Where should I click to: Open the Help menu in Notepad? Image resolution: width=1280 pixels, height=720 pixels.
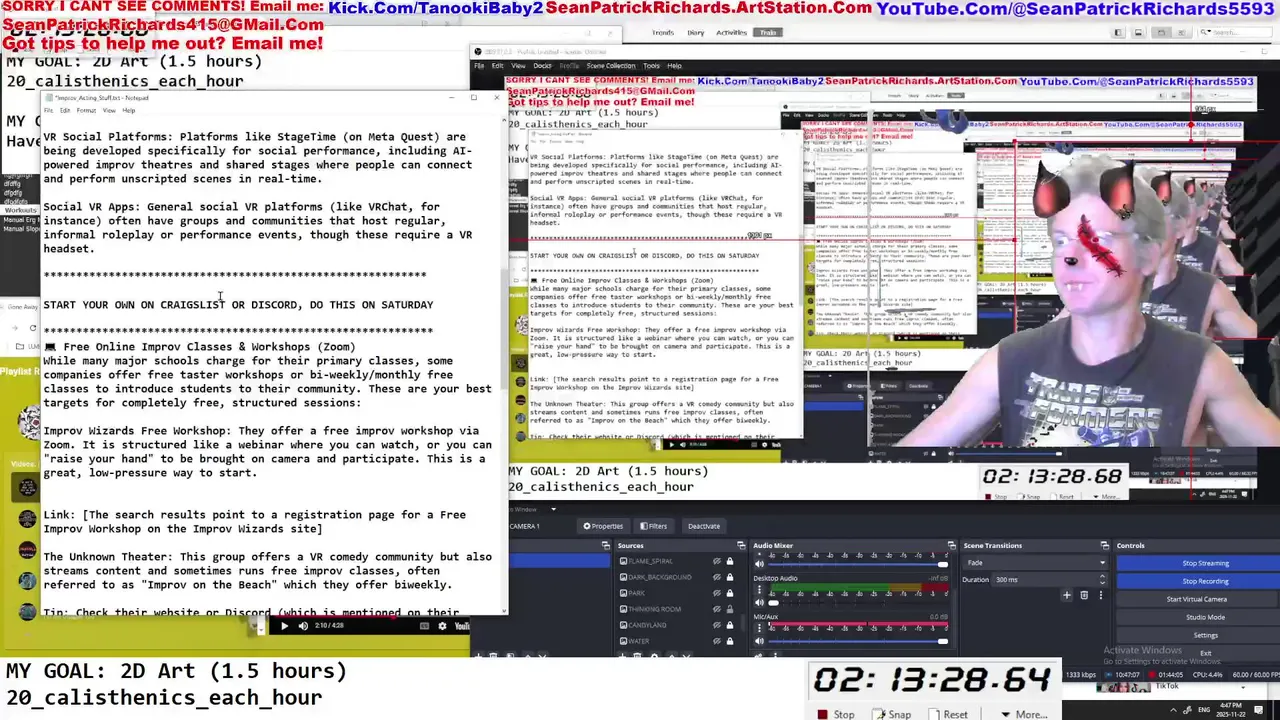pos(129,110)
